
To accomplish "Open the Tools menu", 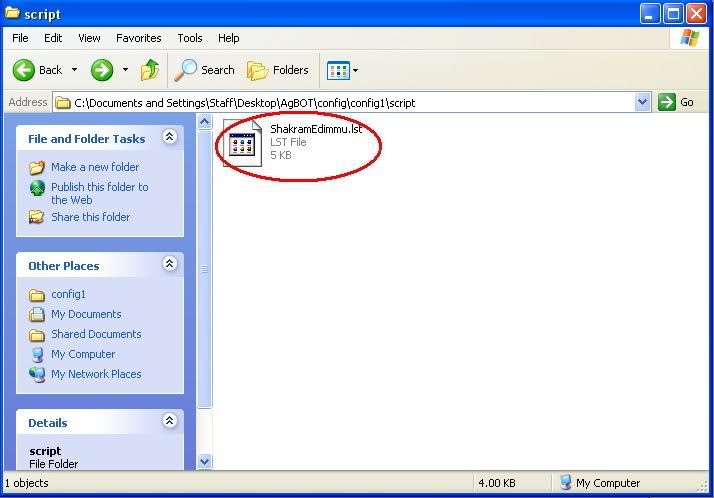I will click(190, 38).
